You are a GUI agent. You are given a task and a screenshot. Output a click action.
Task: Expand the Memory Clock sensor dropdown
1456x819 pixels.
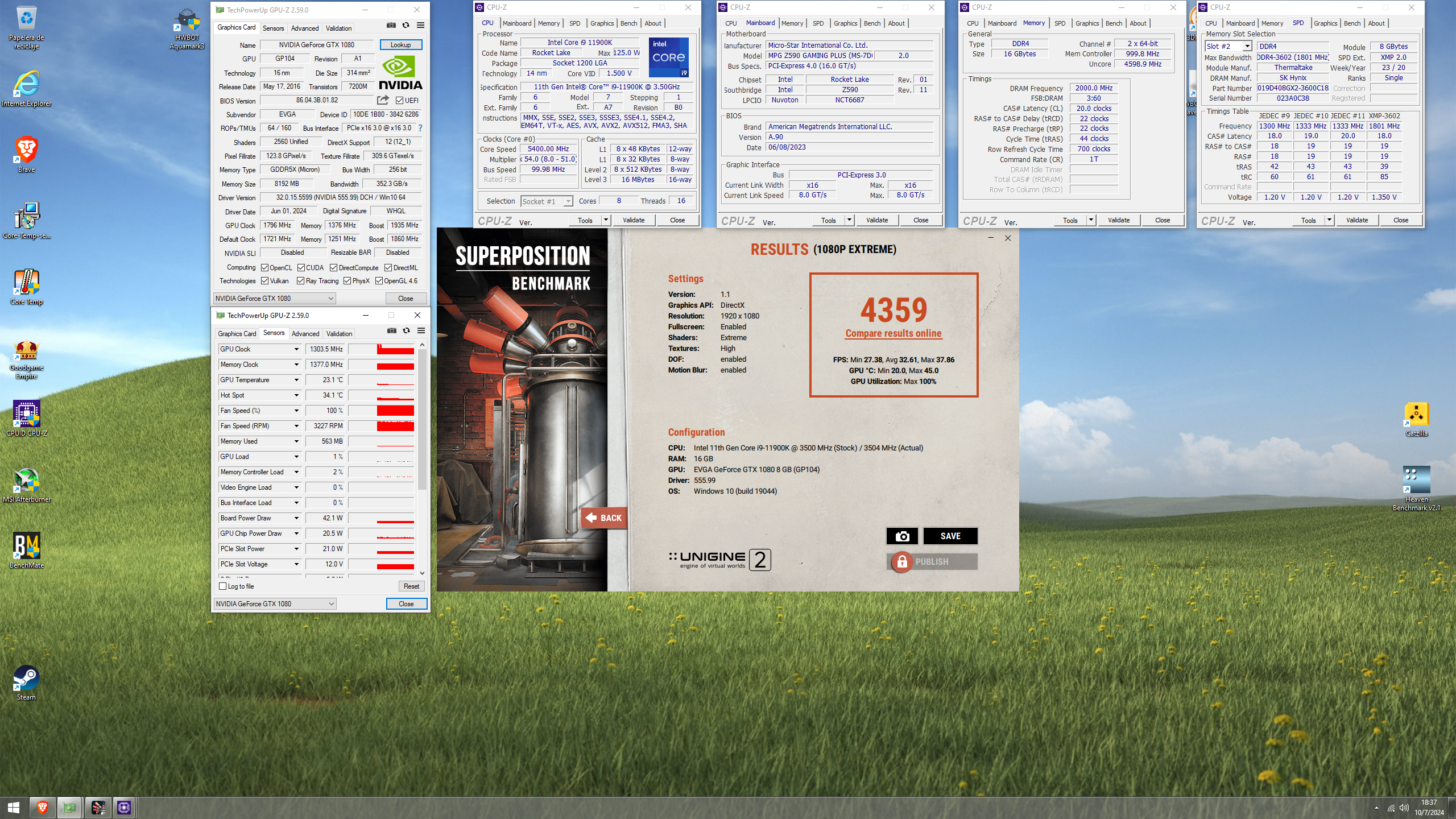[296, 365]
